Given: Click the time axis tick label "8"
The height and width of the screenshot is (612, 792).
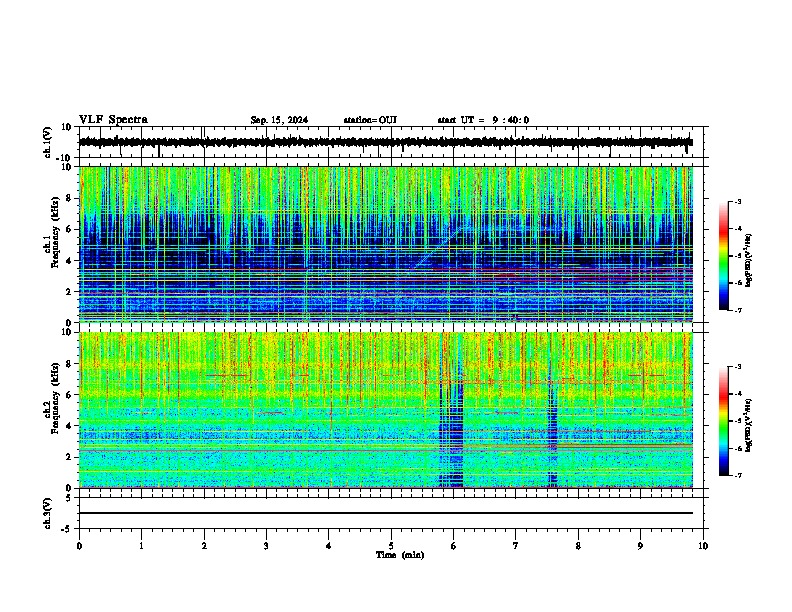Looking at the screenshot, I should click(578, 546).
